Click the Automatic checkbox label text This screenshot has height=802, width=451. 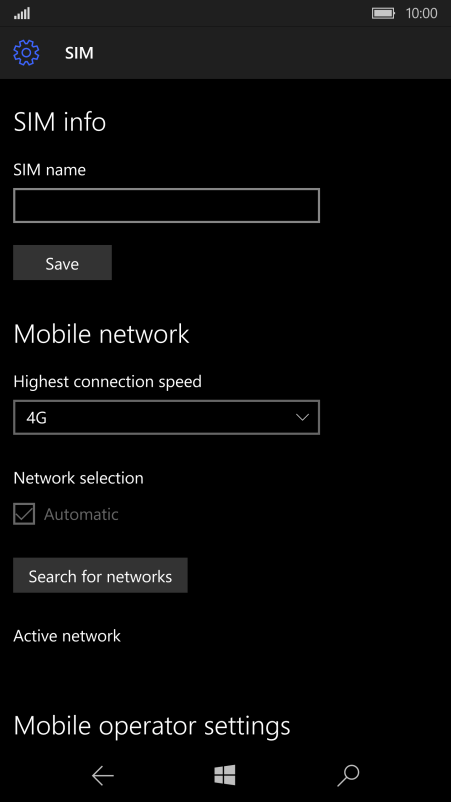click(x=81, y=514)
